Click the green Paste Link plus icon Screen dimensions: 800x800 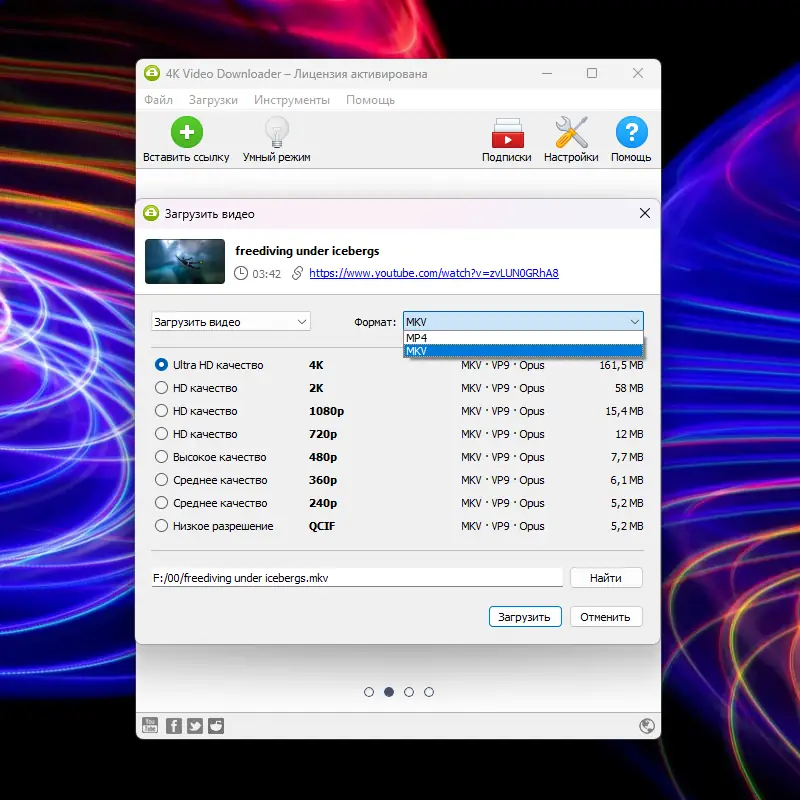(x=187, y=132)
